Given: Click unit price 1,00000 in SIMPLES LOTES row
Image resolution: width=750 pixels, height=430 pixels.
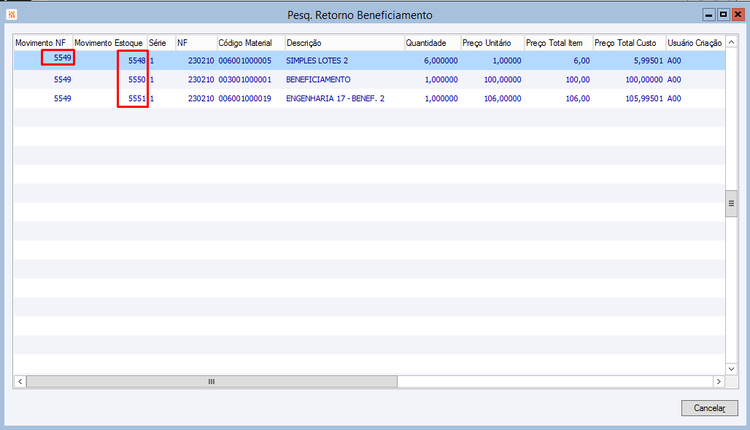Looking at the screenshot, I should point(507,61).
